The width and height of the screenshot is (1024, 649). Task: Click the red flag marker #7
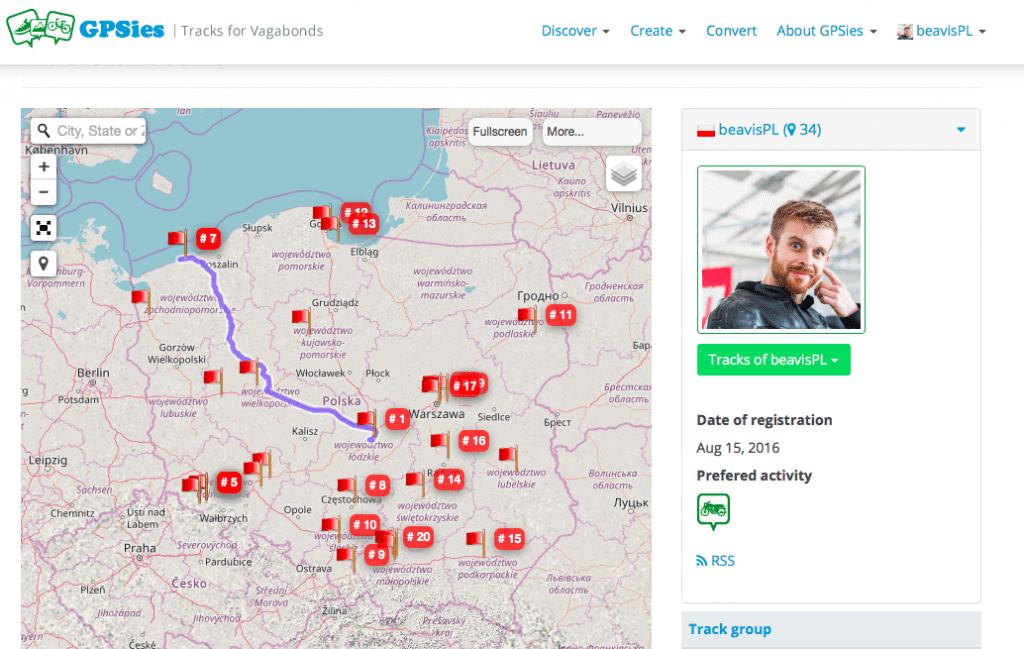point(178,239)
